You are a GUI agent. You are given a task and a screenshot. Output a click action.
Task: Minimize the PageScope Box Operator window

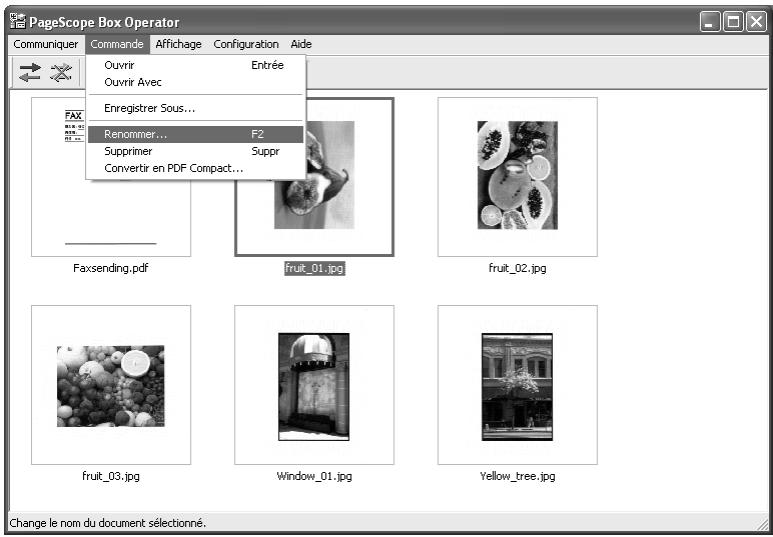pos(710,22)
